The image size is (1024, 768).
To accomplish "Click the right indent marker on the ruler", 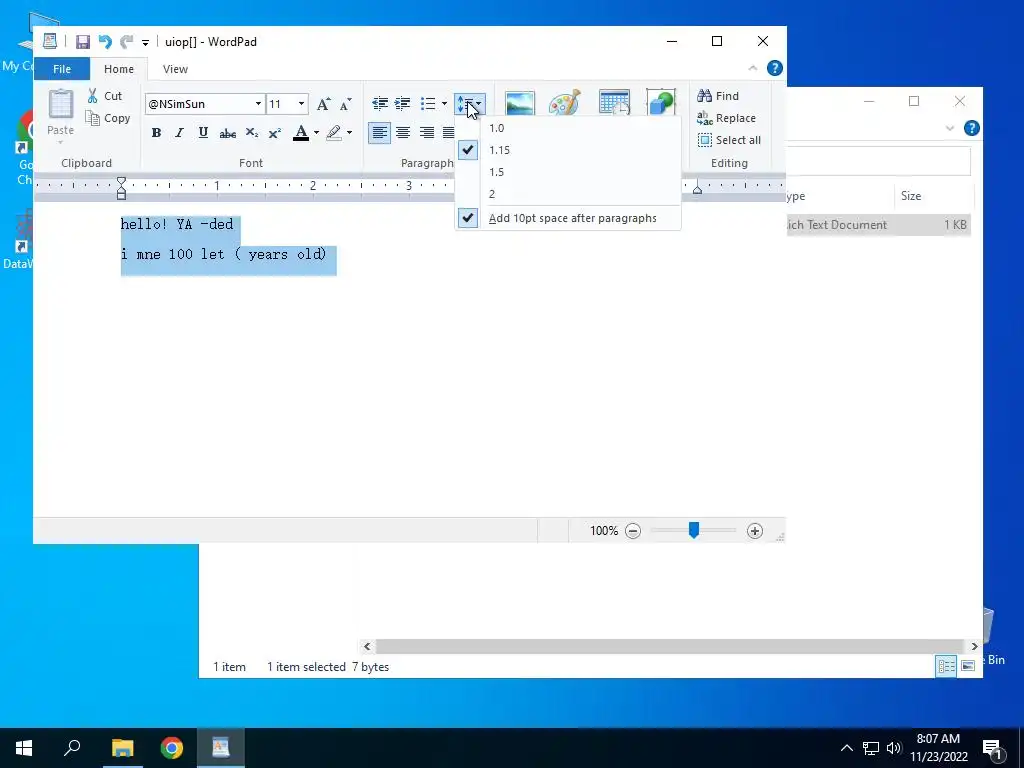I will (x=697, y=189).
